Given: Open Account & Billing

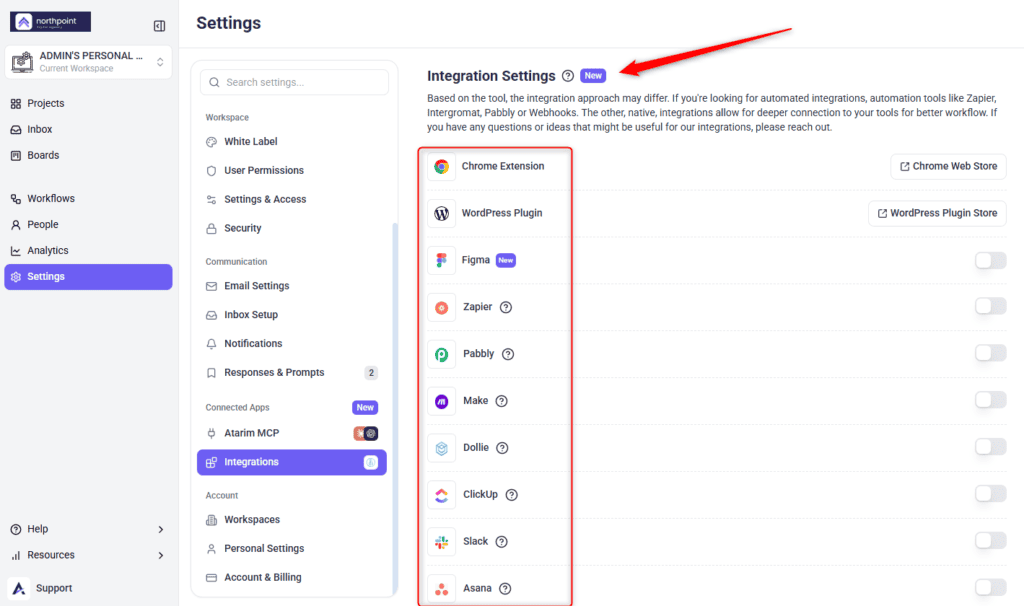Looking at the screenshot, I should [292, 577].
